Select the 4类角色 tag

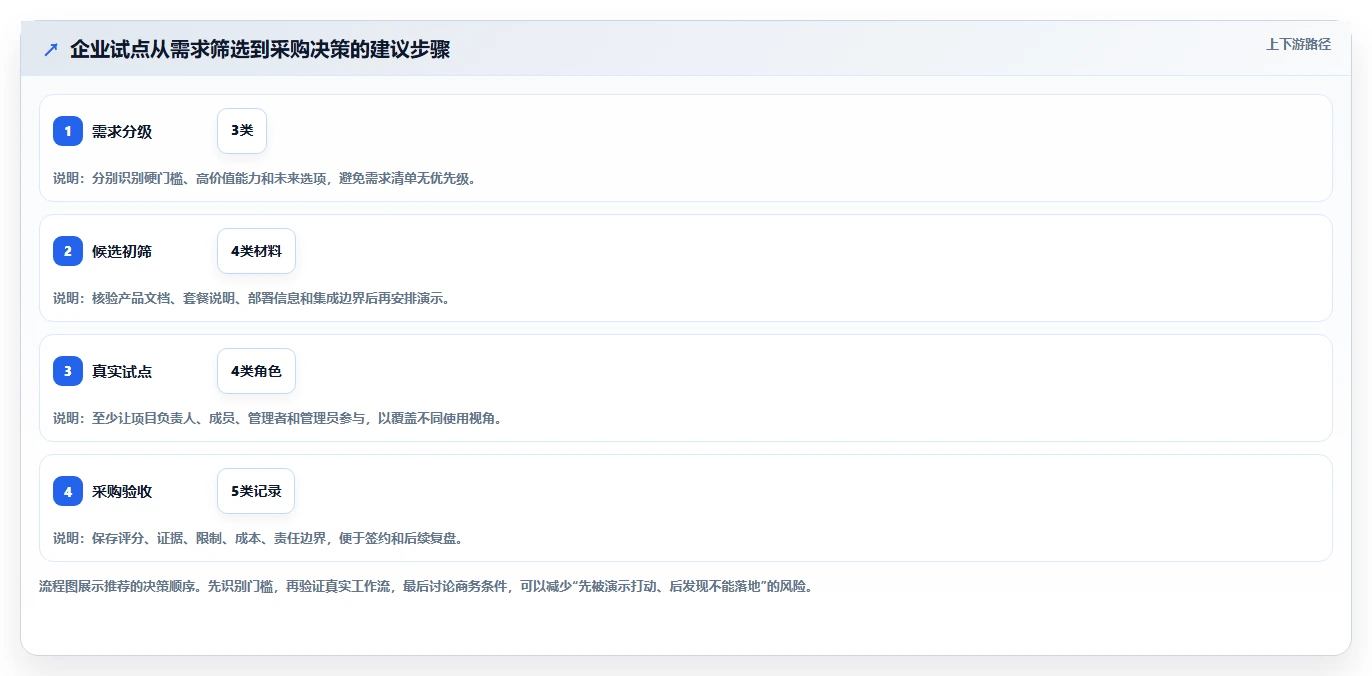pos(256,371)
